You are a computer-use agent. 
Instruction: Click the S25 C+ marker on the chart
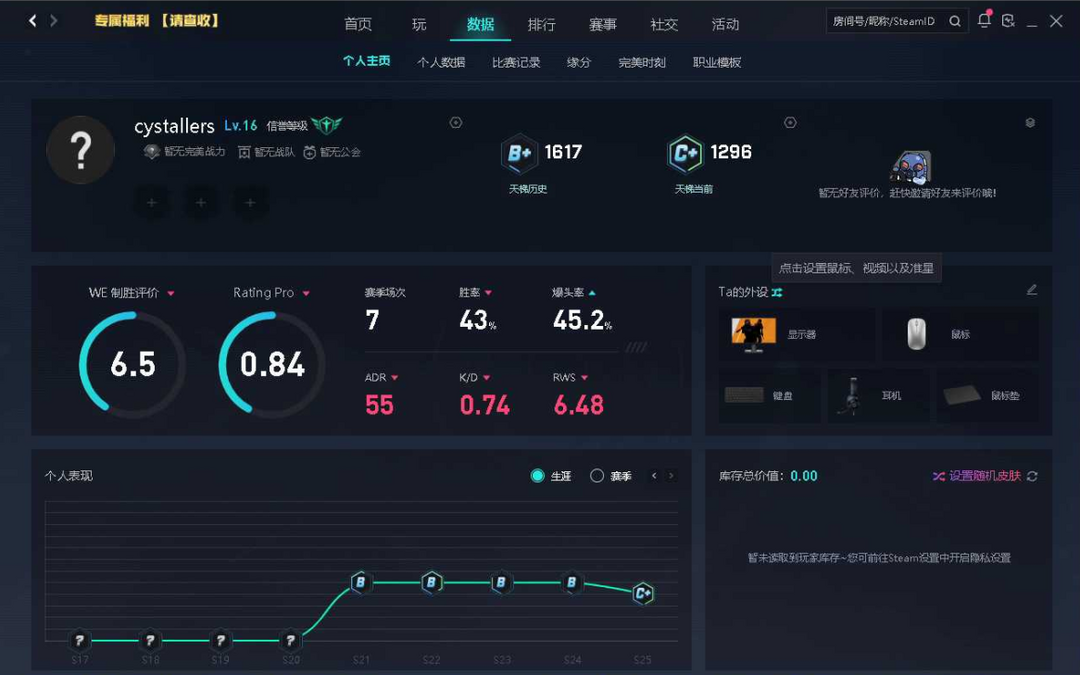[x=643, y=593]
